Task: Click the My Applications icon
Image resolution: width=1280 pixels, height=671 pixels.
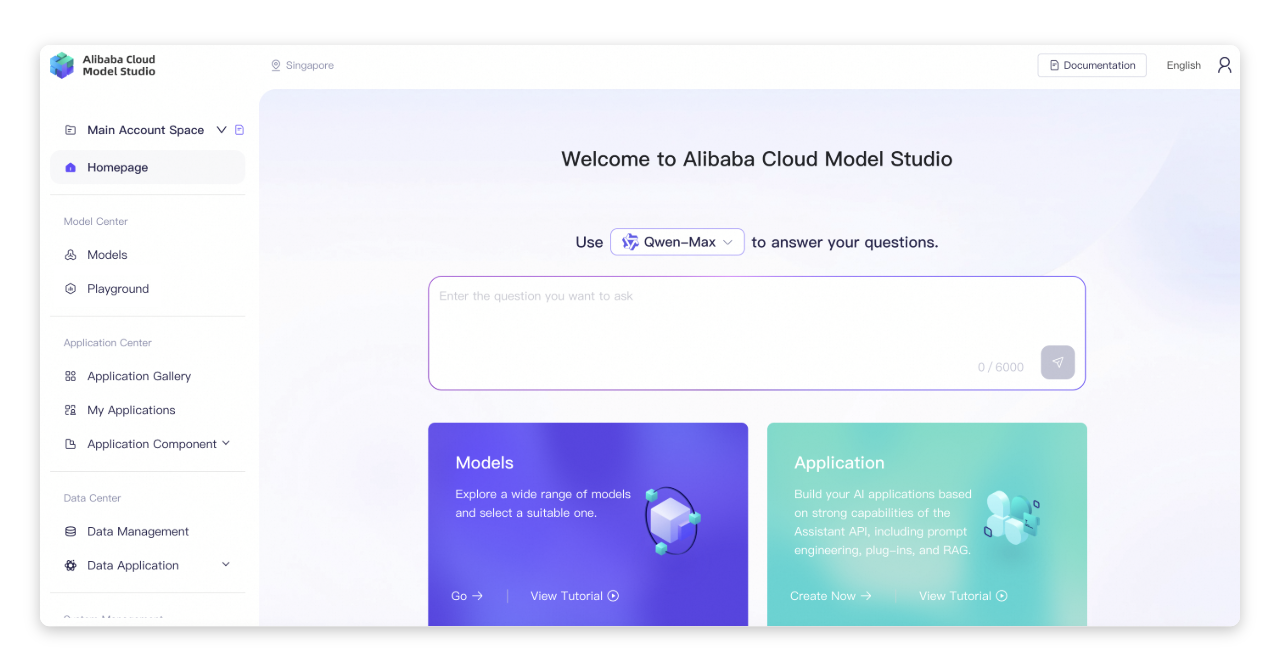Action: [x=70, y=410]
